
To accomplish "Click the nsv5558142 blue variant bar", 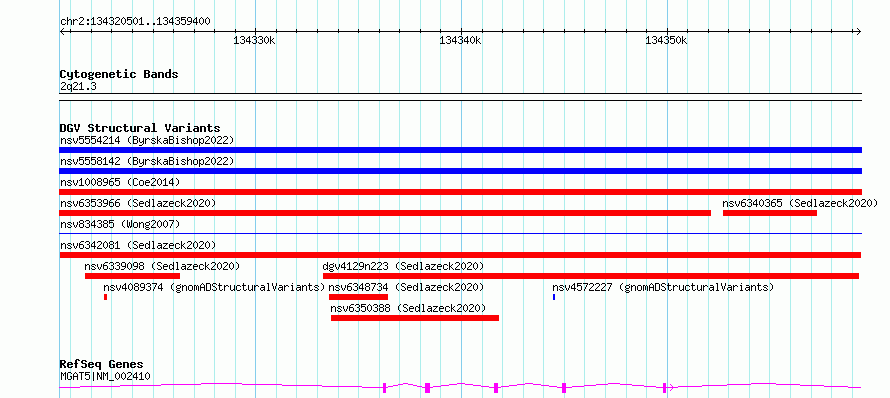I will point(460,171).
